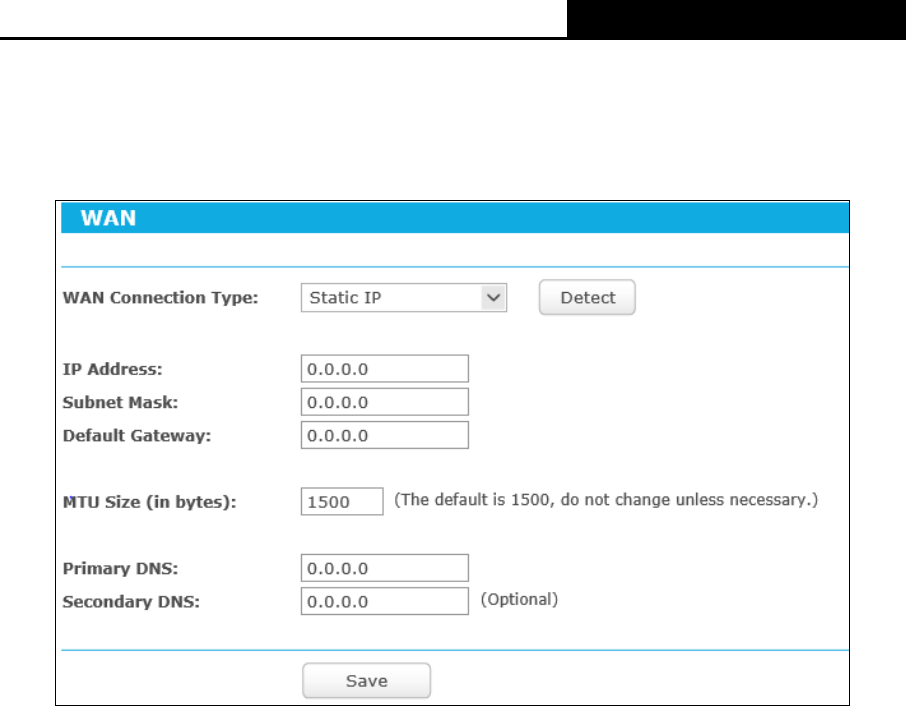Viewport: 906px width, 706px height.
Task: Click the MTU Size input field
Action: pyautogui.click(x=341, y=501)
